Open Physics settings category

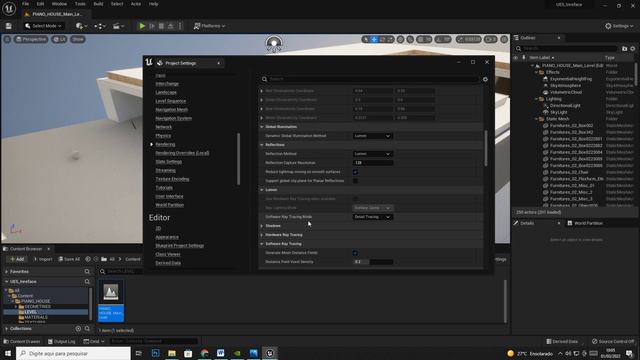[163, 136]
